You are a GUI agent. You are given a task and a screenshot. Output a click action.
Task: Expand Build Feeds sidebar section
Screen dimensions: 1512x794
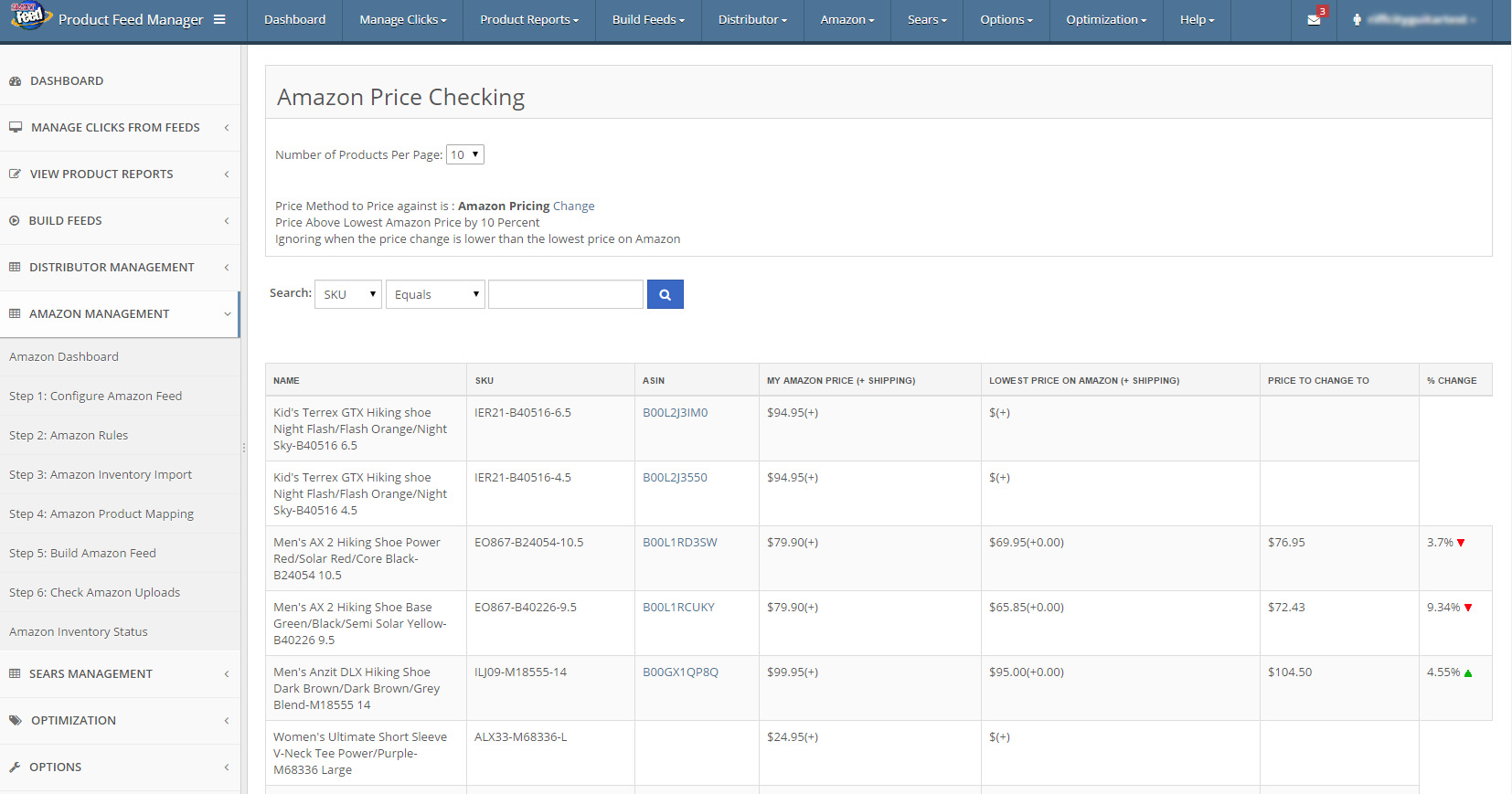[120, 221]
